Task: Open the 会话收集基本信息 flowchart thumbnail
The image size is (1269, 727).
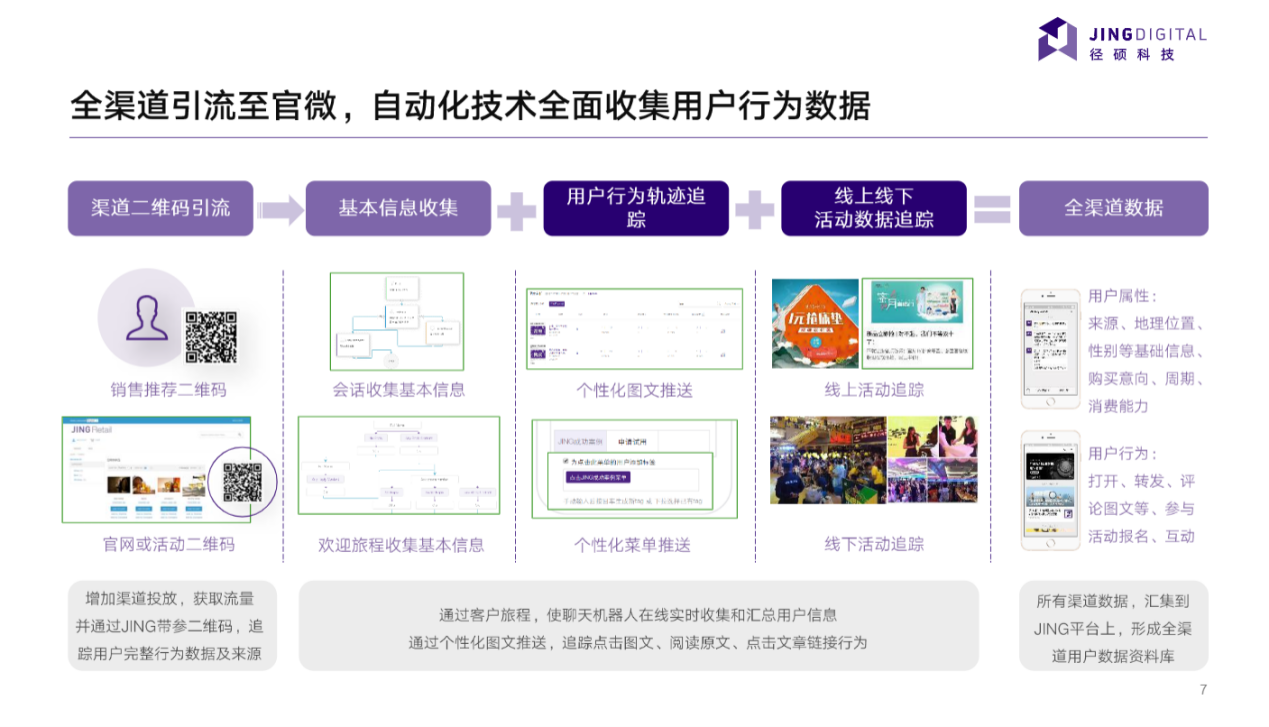Action: (x=397, y=321)
